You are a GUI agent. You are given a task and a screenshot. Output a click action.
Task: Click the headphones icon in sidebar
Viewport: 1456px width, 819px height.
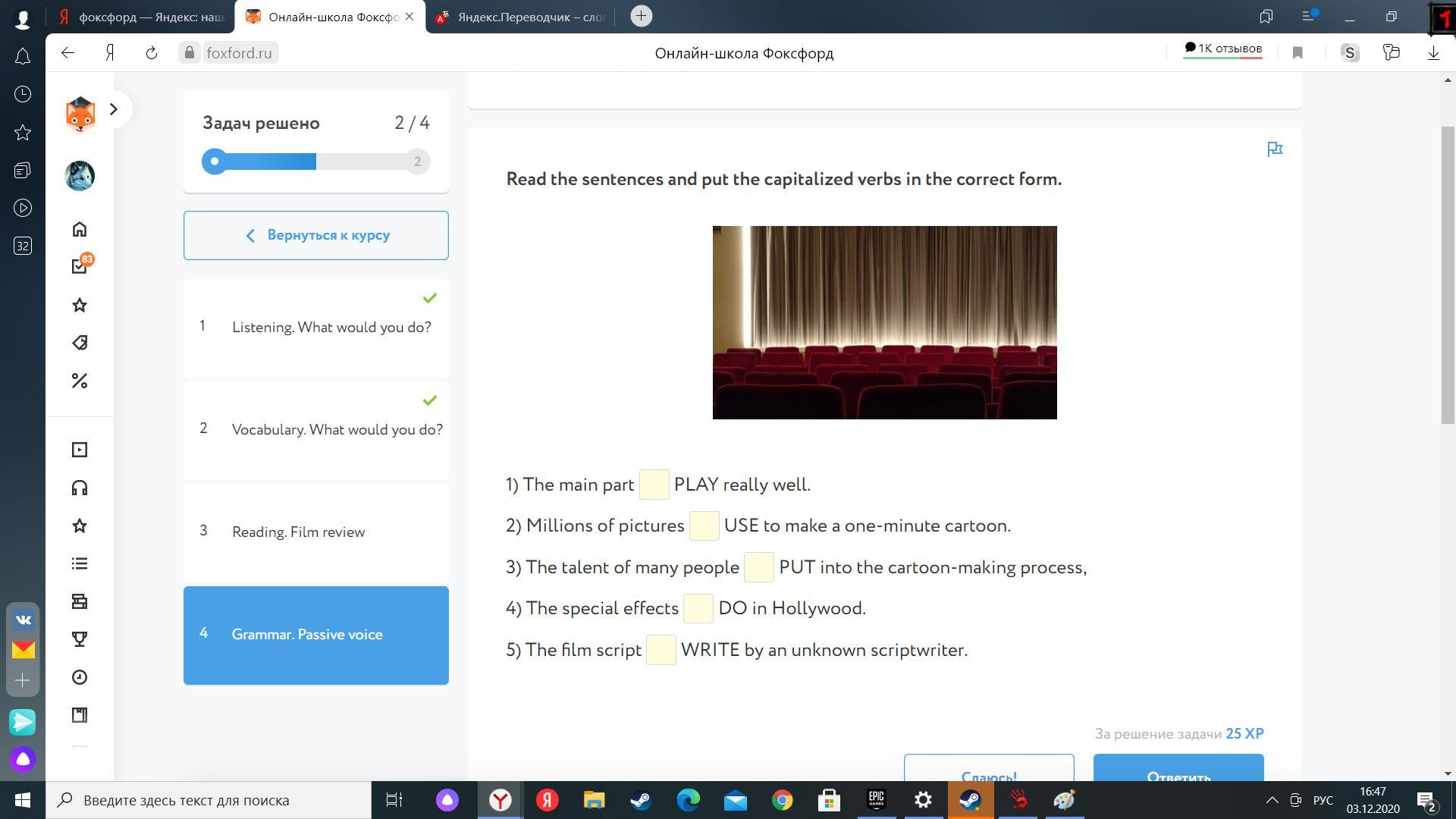pos(80,488)
